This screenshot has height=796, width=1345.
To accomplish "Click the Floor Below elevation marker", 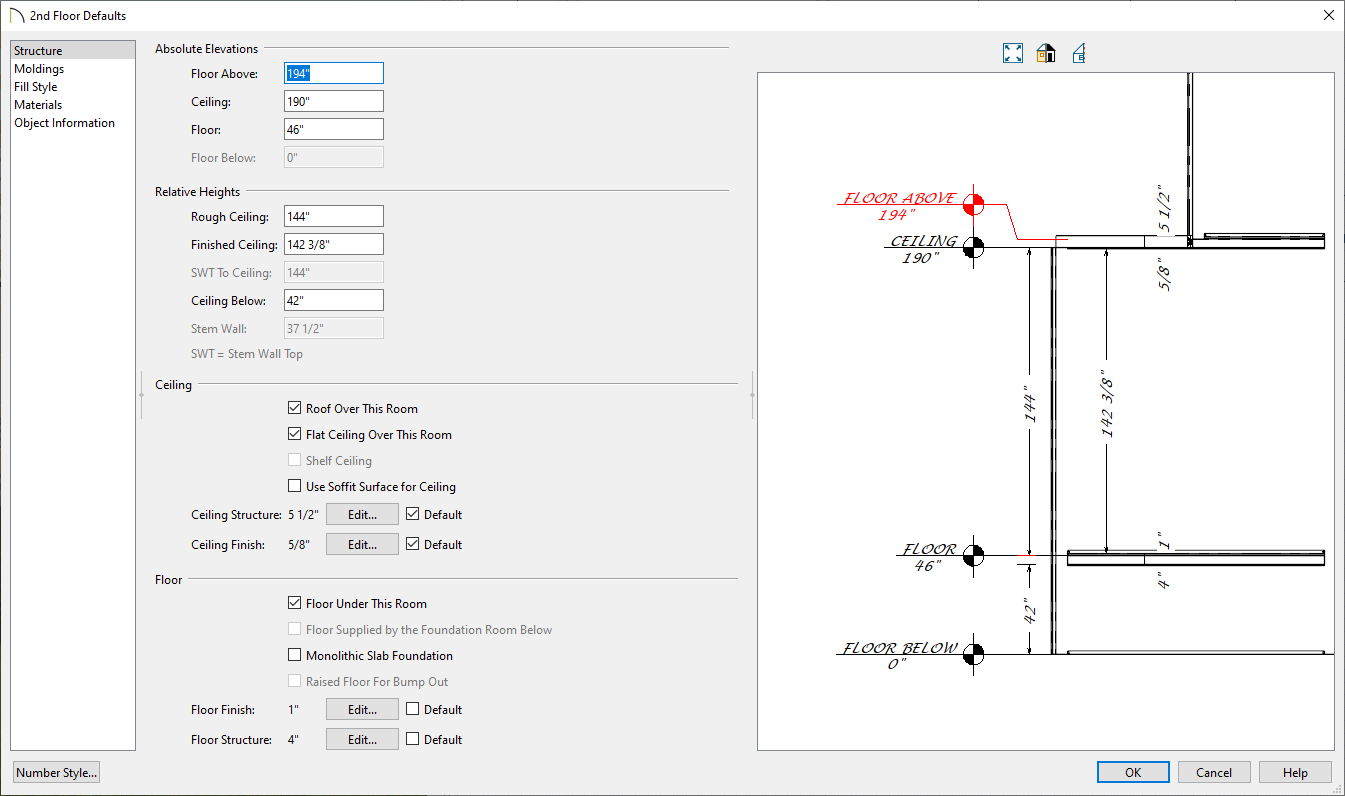I will tap(973, 654).
